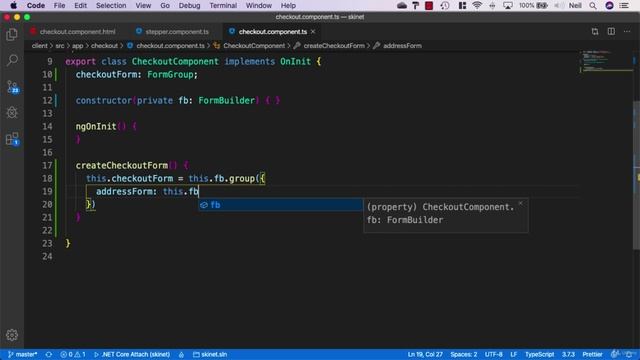Change language mode from TypeScript
The height and width of the screenshot is (360, 640).
tap(539, 354)
